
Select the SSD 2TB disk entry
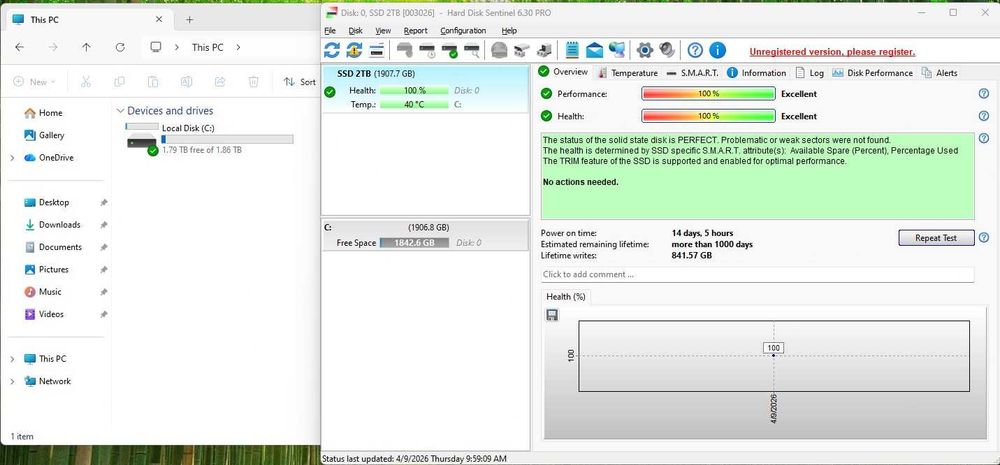click(425, 89)
